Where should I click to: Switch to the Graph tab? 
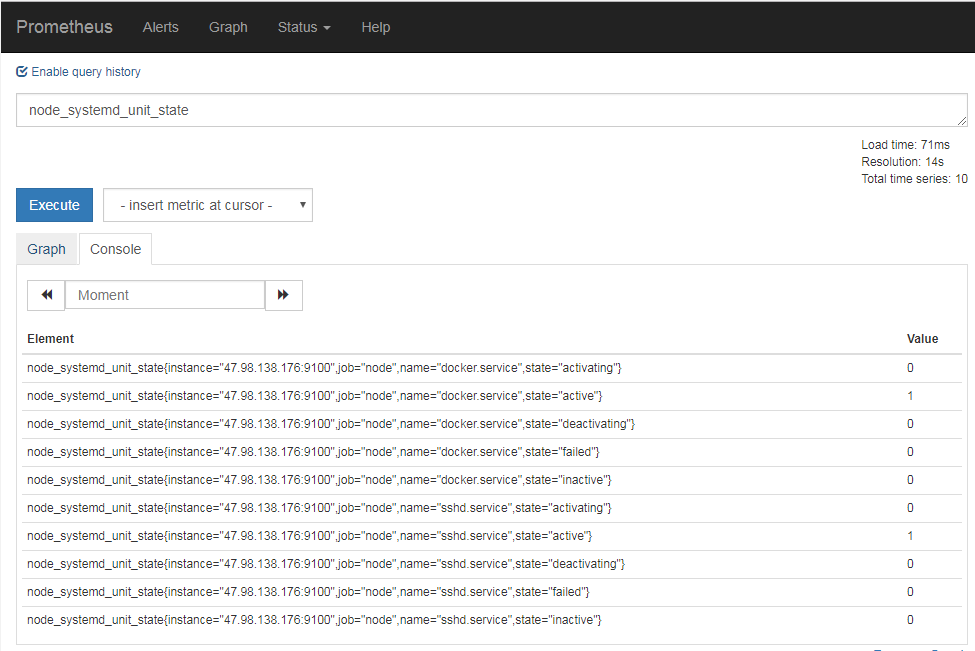pyautogui.click(x=47, y=249)
